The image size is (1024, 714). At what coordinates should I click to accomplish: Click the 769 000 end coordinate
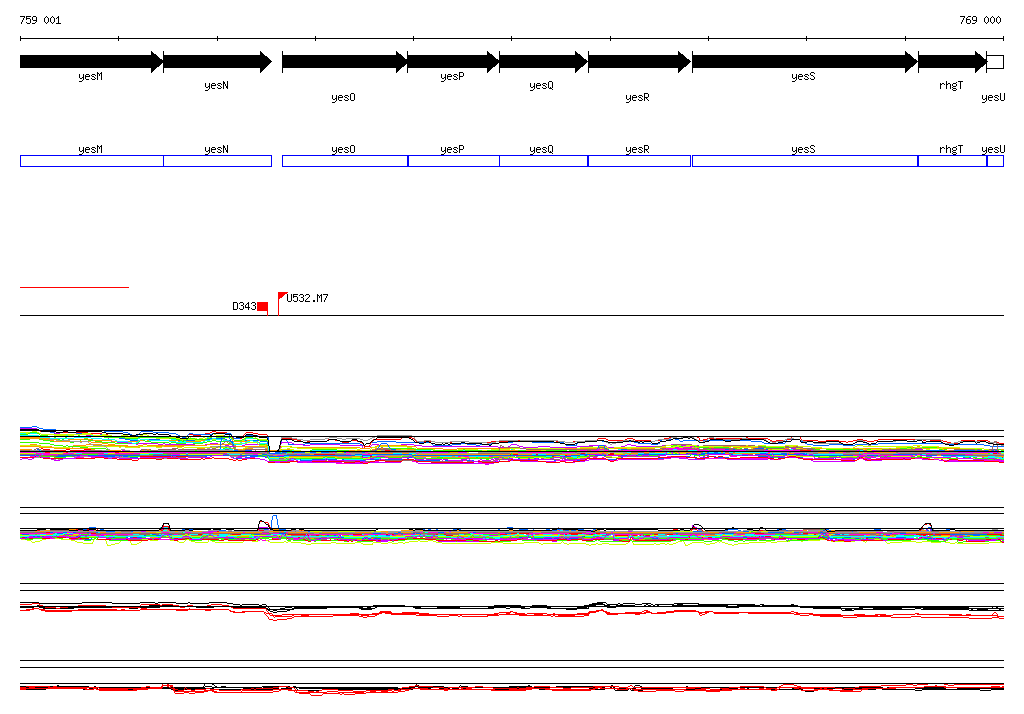980,20
